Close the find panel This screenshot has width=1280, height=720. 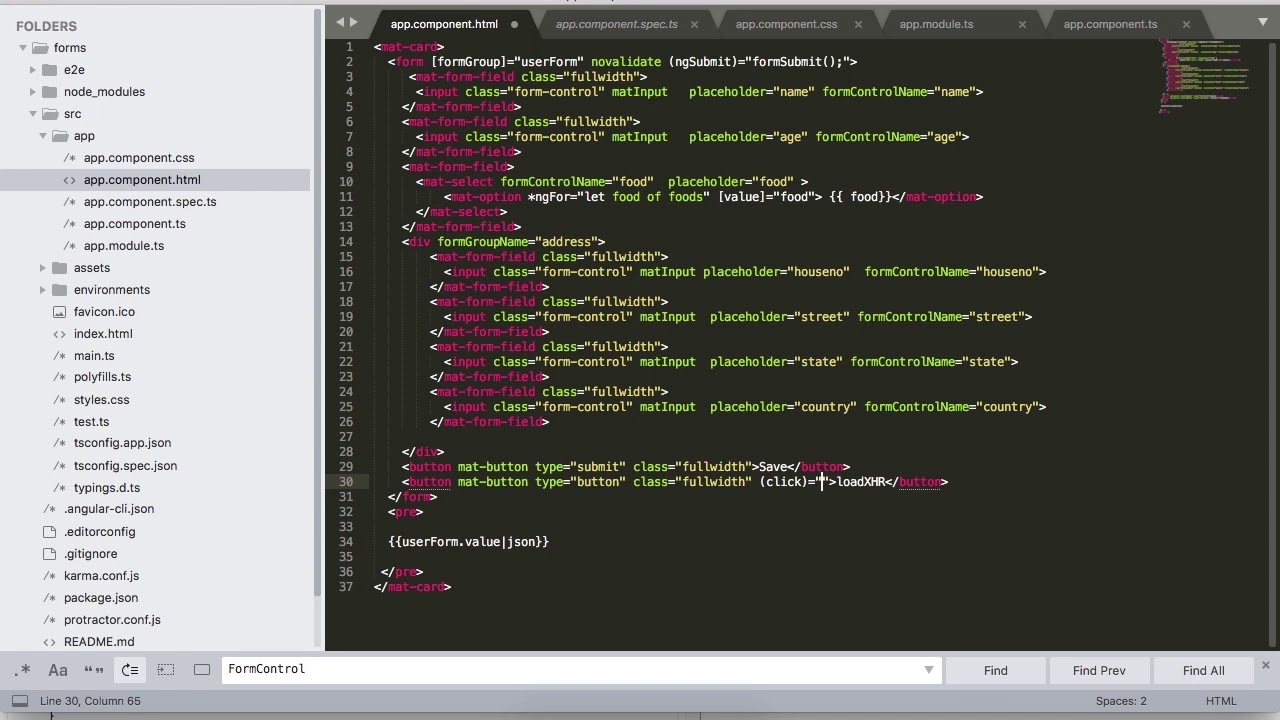click(1265, 665)
